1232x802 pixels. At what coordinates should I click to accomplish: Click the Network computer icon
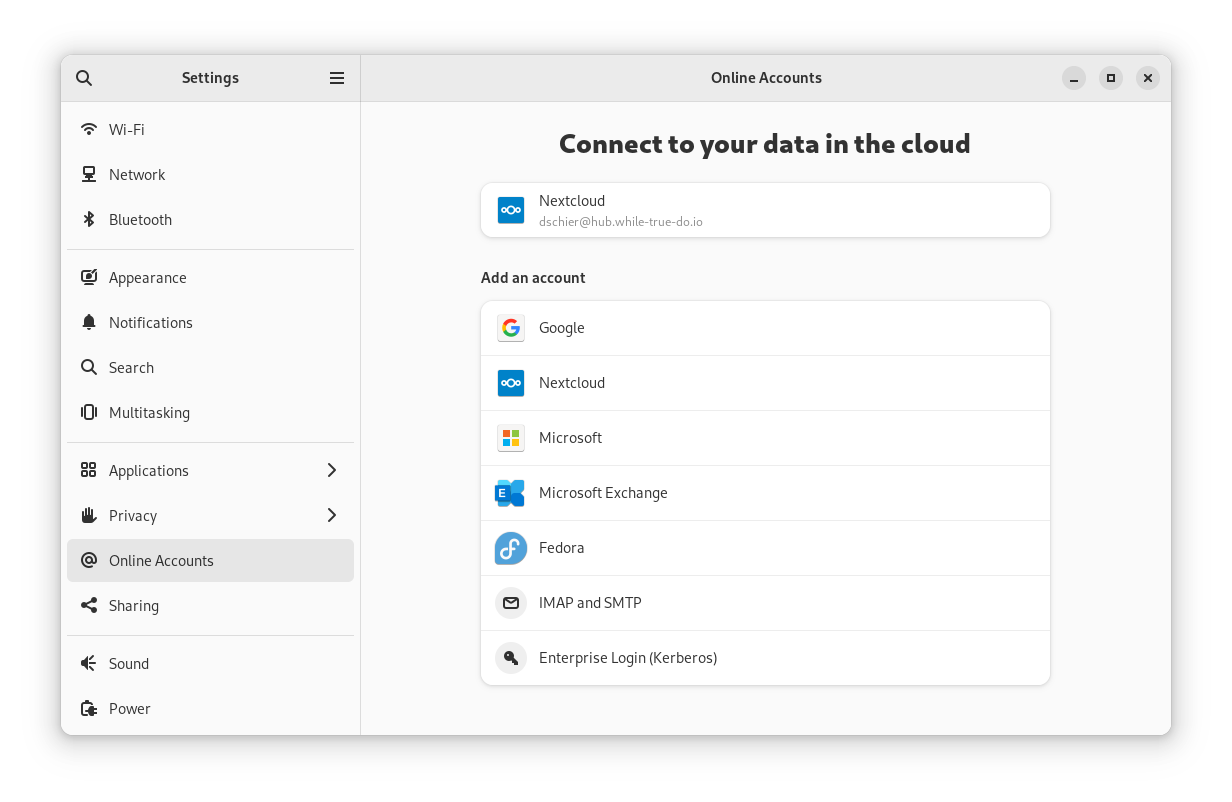click(x=89, y=174)
